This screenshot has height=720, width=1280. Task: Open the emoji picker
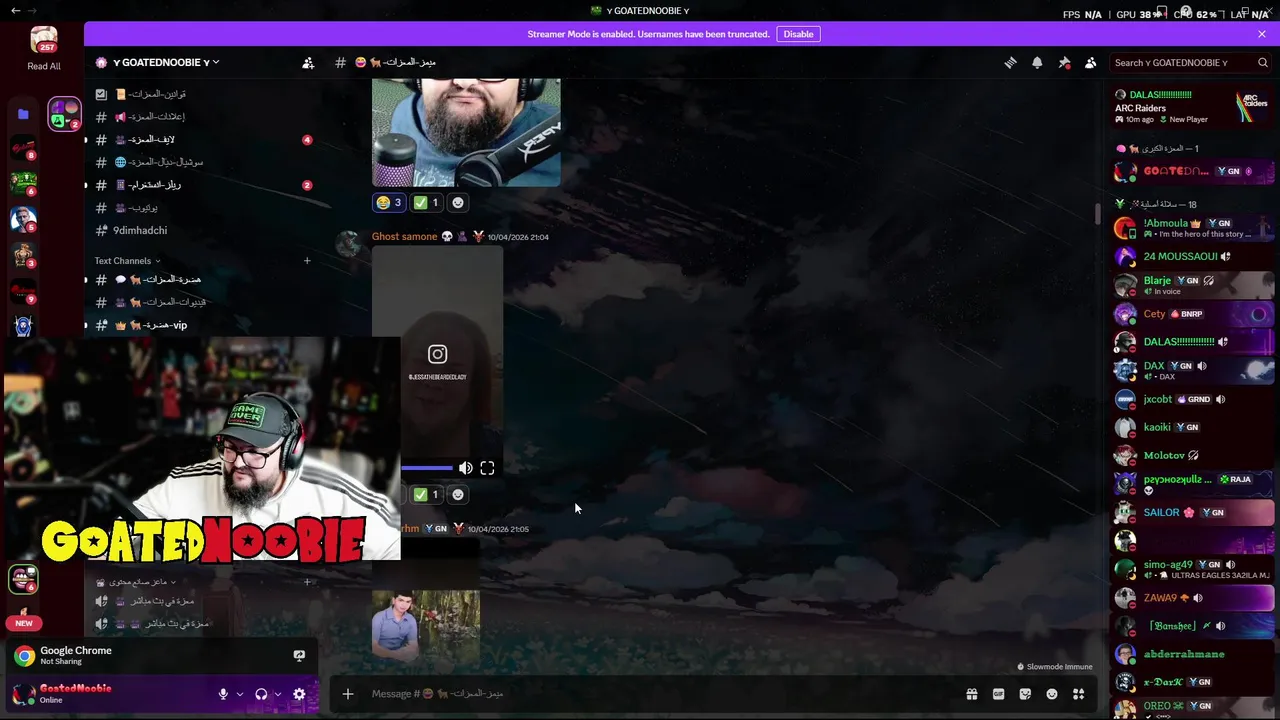coord(1052,694)
